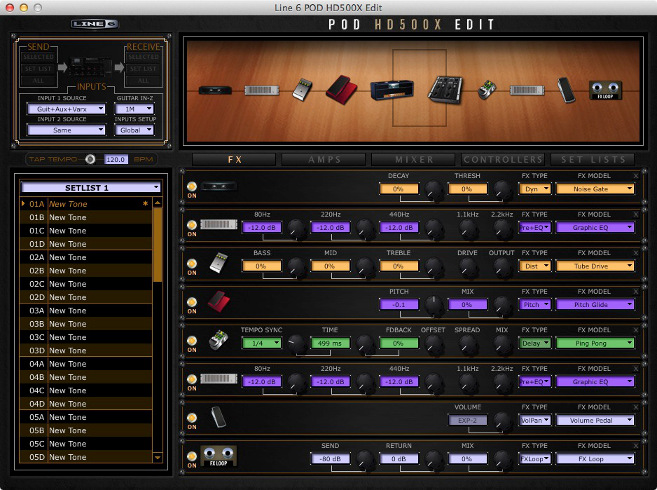Click the POD device icon between Send and Receive

(91, 67)
